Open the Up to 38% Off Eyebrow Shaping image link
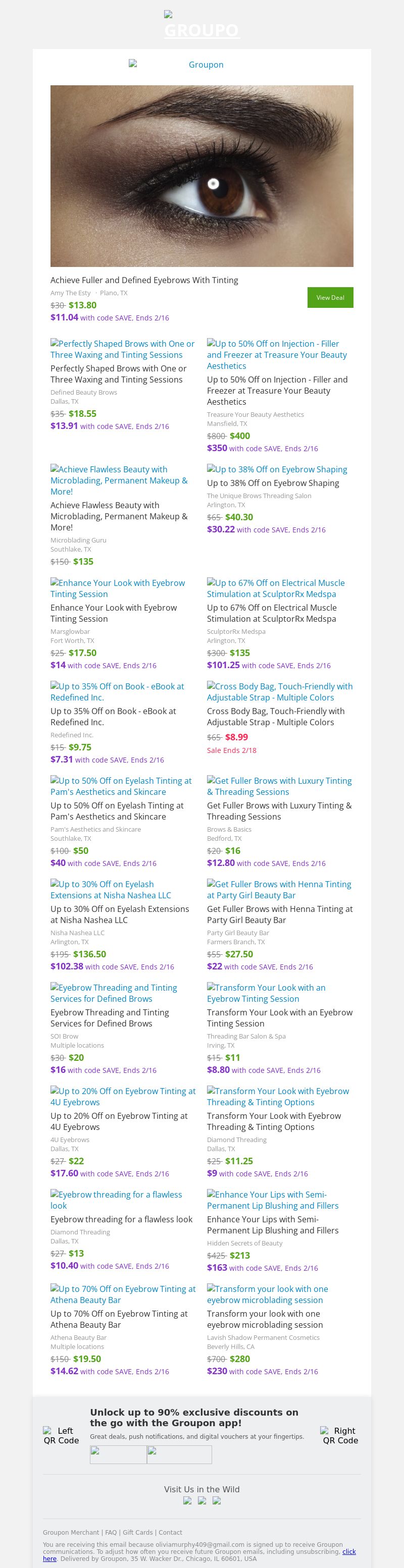 click(277, 469)
